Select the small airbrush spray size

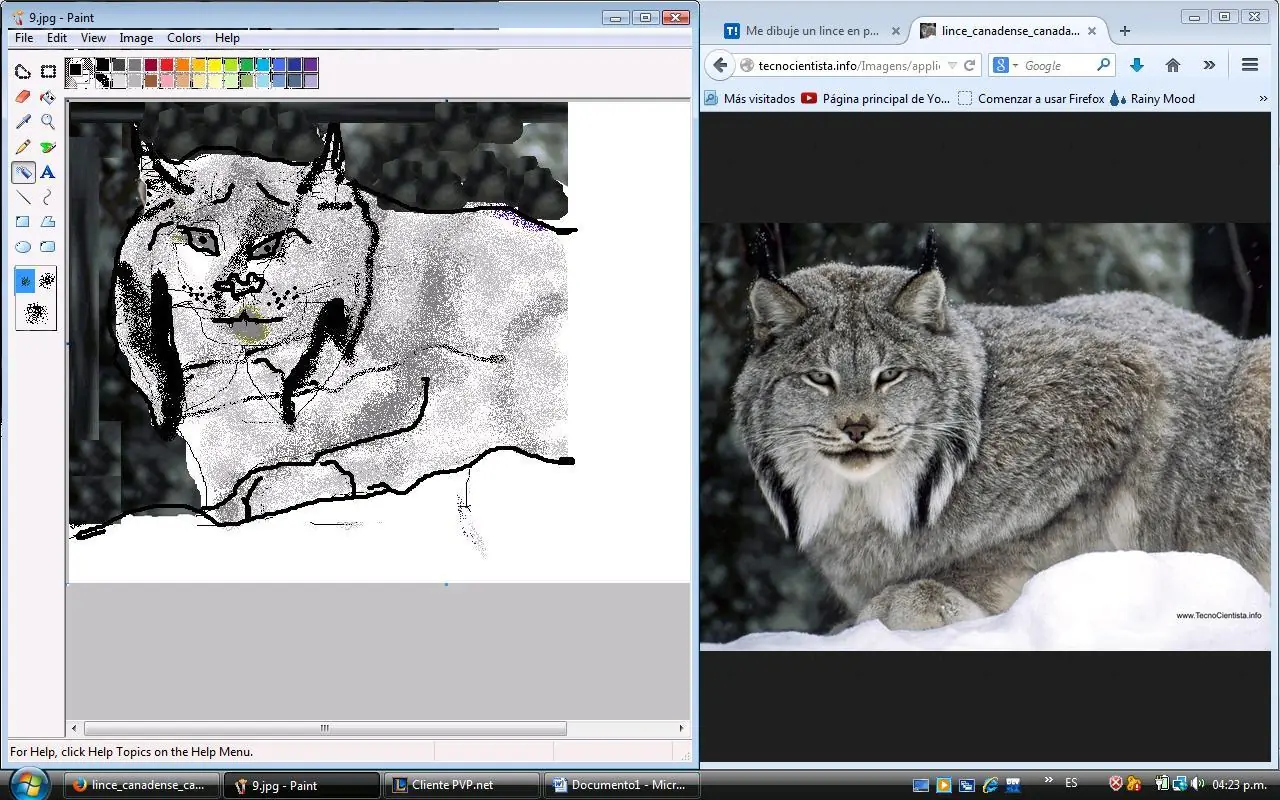click(25, 282)
